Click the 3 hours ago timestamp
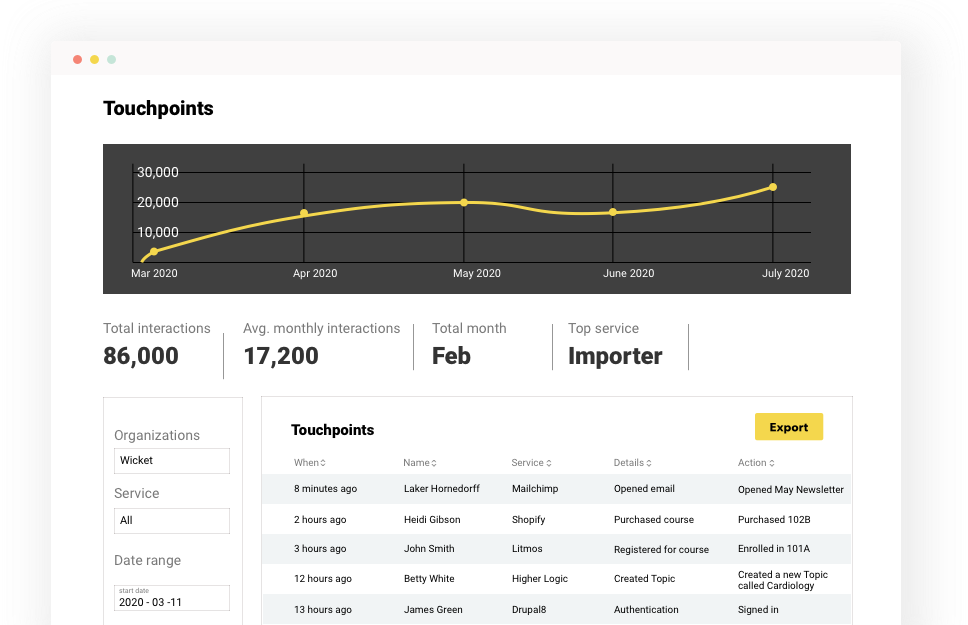The image size is (968, 625). coord(320,548)
